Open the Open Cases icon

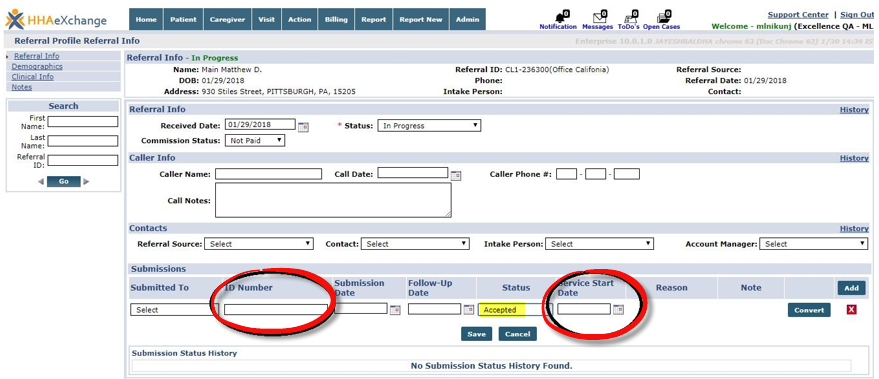[664, 16]
